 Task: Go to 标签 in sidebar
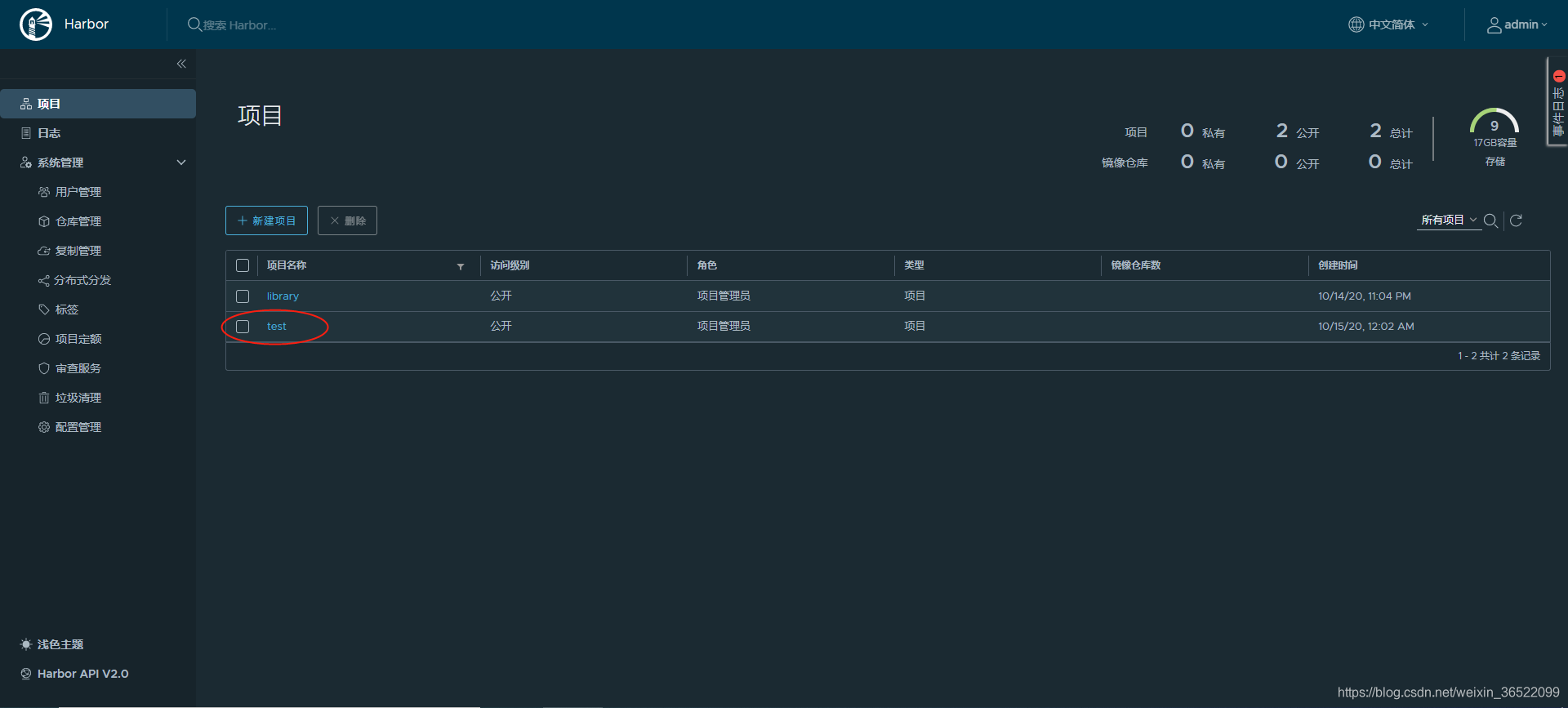point(67,309)
